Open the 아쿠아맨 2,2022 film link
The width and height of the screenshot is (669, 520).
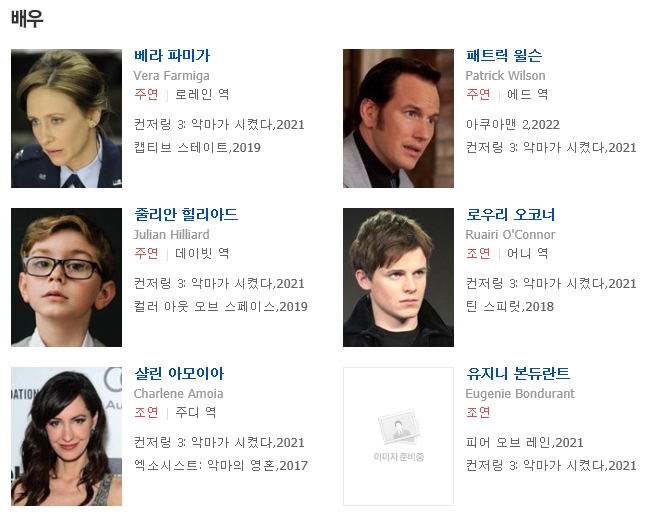512,125
